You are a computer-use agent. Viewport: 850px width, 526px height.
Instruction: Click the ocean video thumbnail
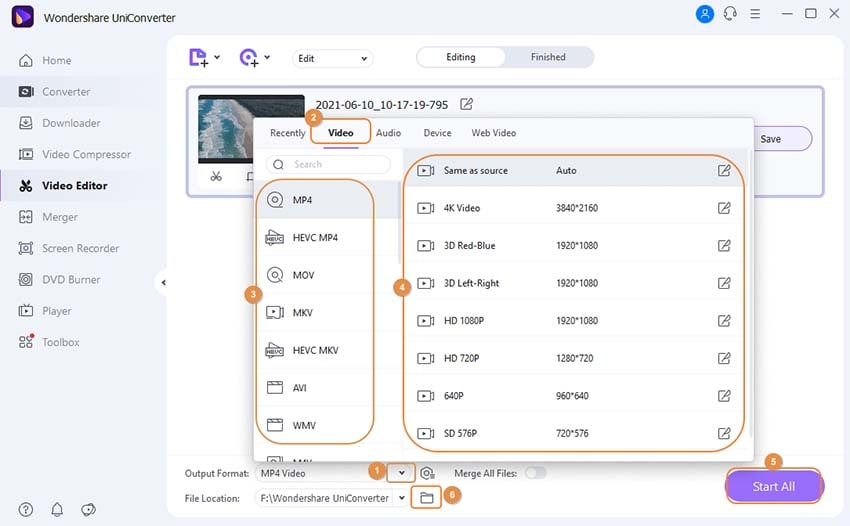(252, 129)
